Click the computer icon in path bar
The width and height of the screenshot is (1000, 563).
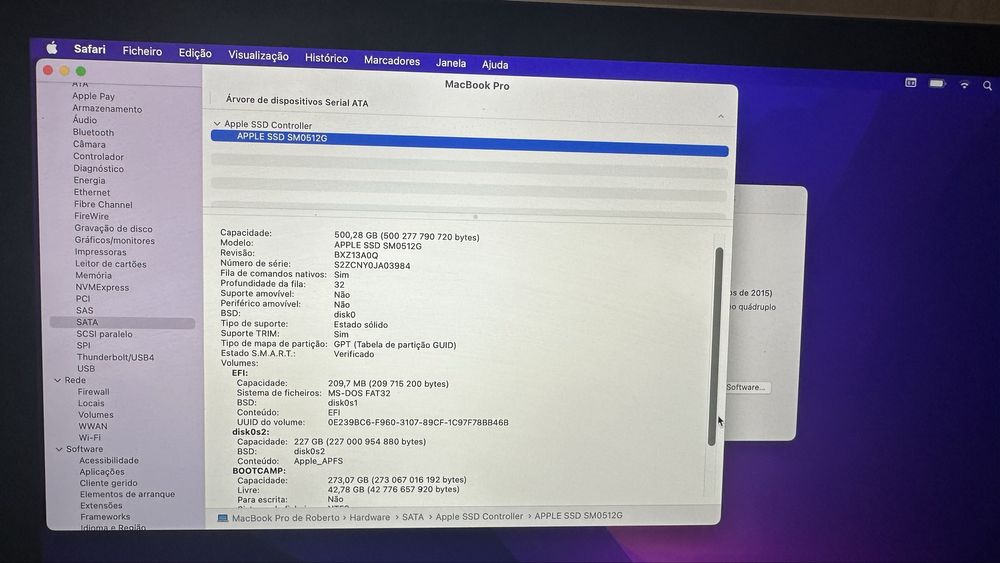(223, 518)
